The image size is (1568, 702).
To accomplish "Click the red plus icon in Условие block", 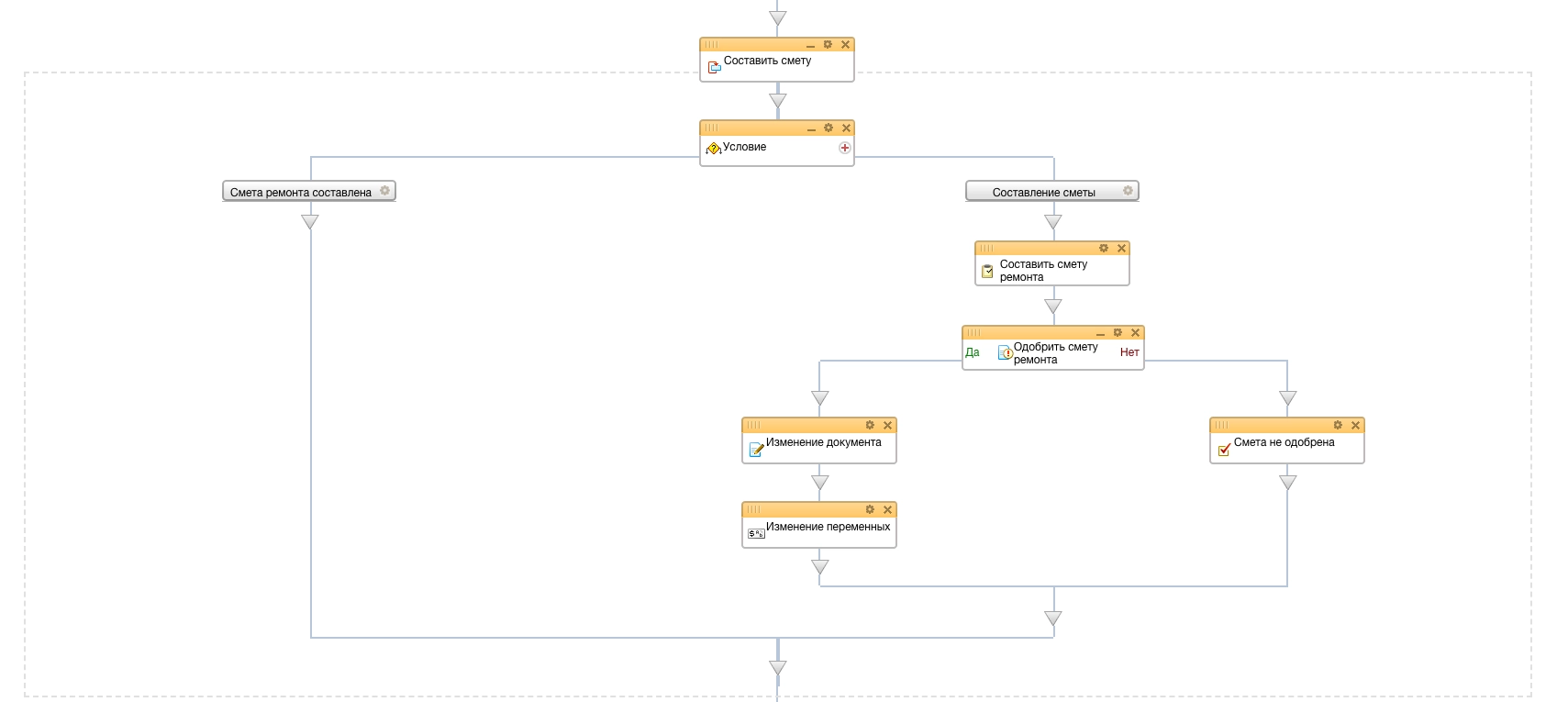I will coord(844,148).
